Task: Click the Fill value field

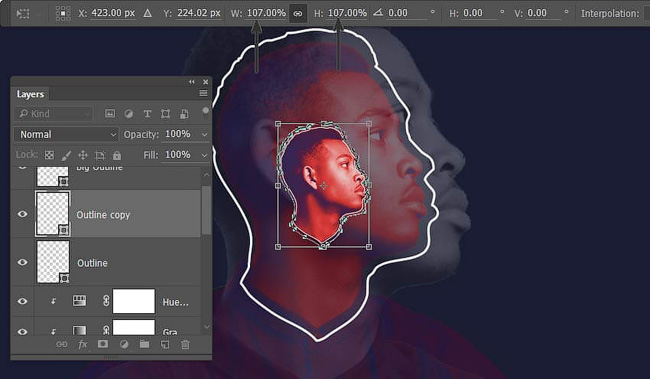Action: [178, 155]
